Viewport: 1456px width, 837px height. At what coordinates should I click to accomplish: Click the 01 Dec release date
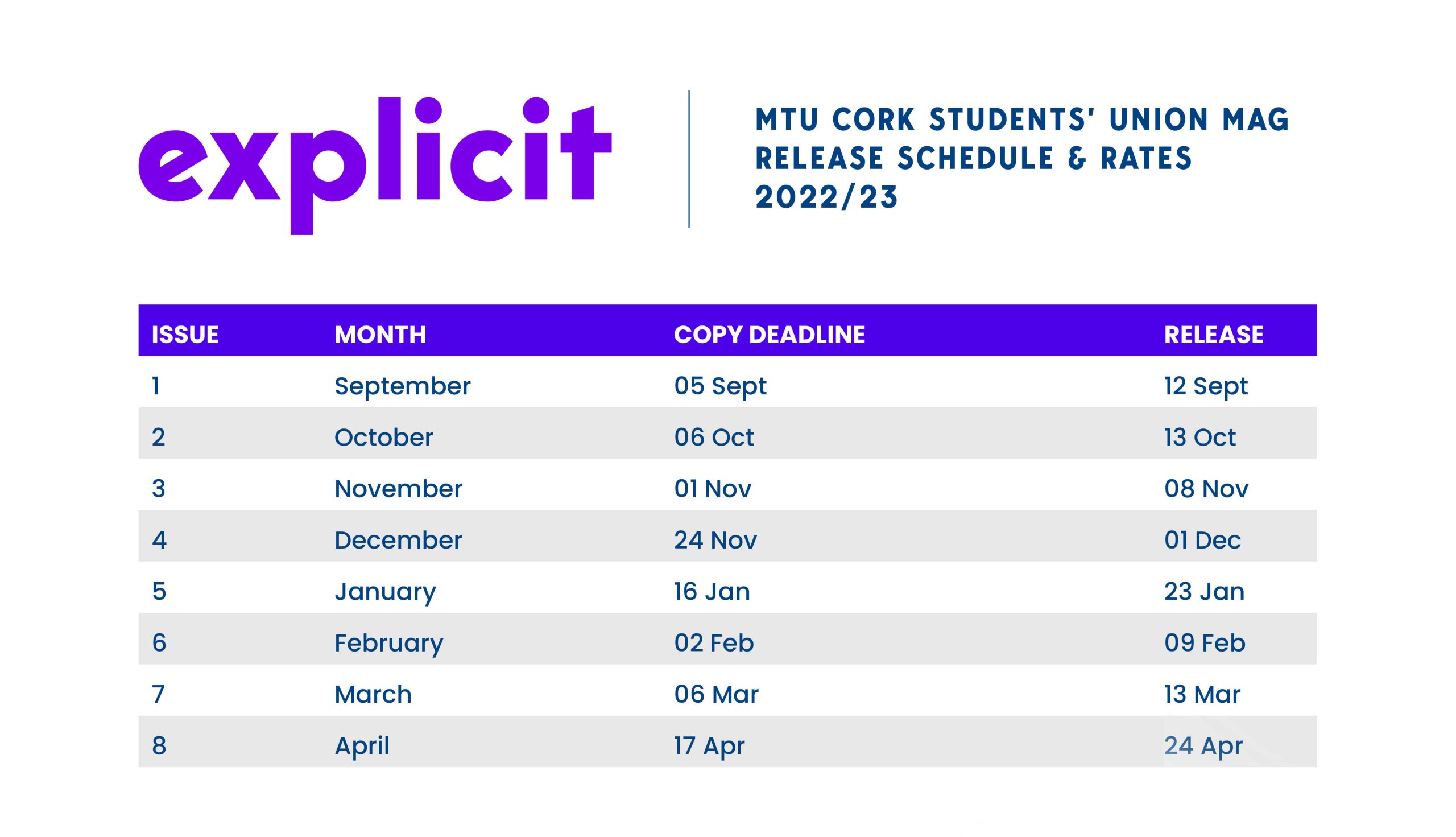1202,540
